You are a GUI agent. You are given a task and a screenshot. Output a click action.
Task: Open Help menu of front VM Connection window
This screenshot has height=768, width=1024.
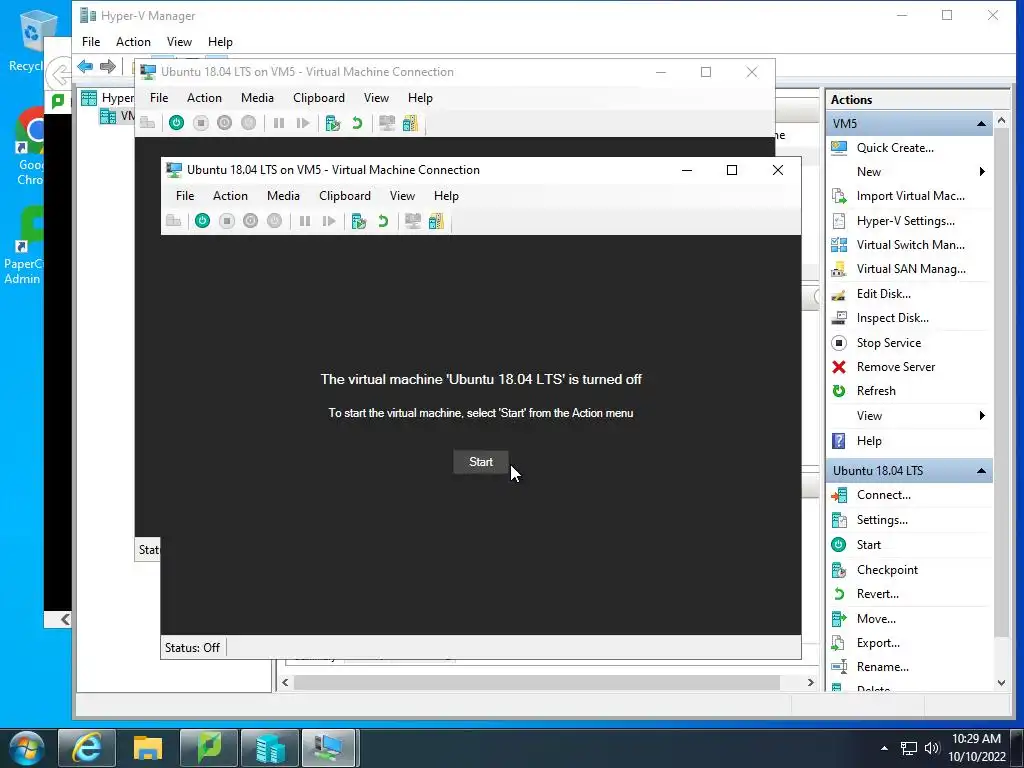point(446,196)
